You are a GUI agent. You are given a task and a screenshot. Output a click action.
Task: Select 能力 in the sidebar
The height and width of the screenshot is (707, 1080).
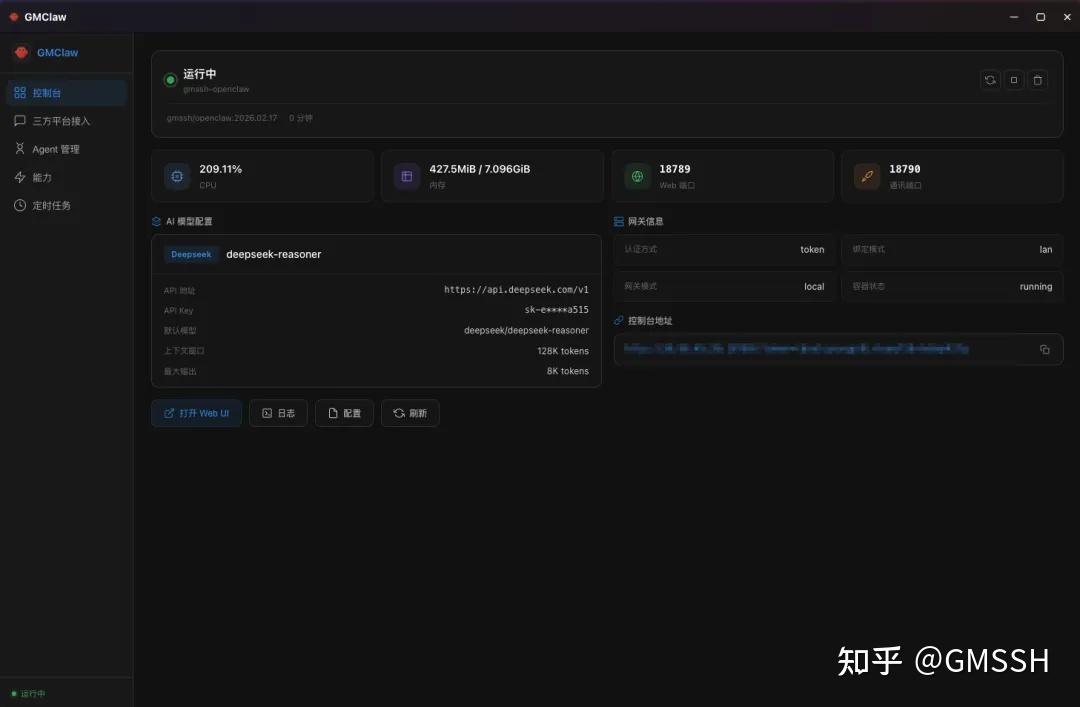pyautogui.click(x=66, y=178)
